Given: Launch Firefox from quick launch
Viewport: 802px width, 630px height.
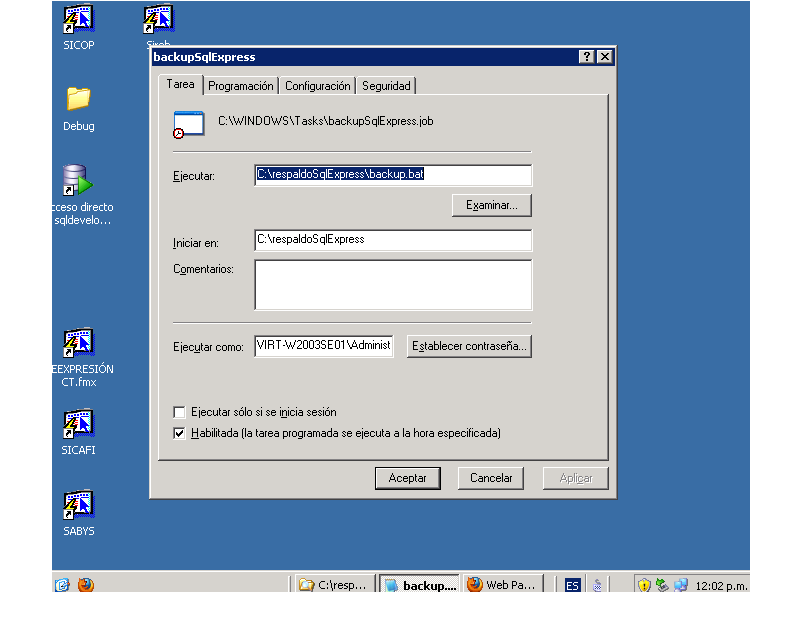Looking at the screenshot, I should click(85, 584).
